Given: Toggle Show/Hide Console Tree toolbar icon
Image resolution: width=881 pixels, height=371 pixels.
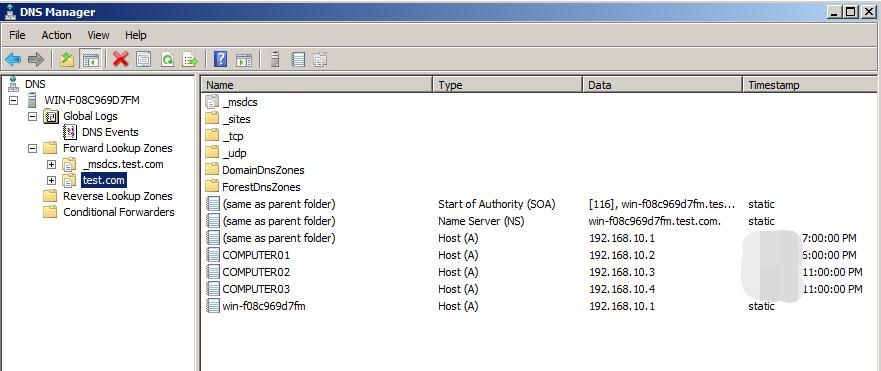Looking at the screenshot, I should point(90,59).
